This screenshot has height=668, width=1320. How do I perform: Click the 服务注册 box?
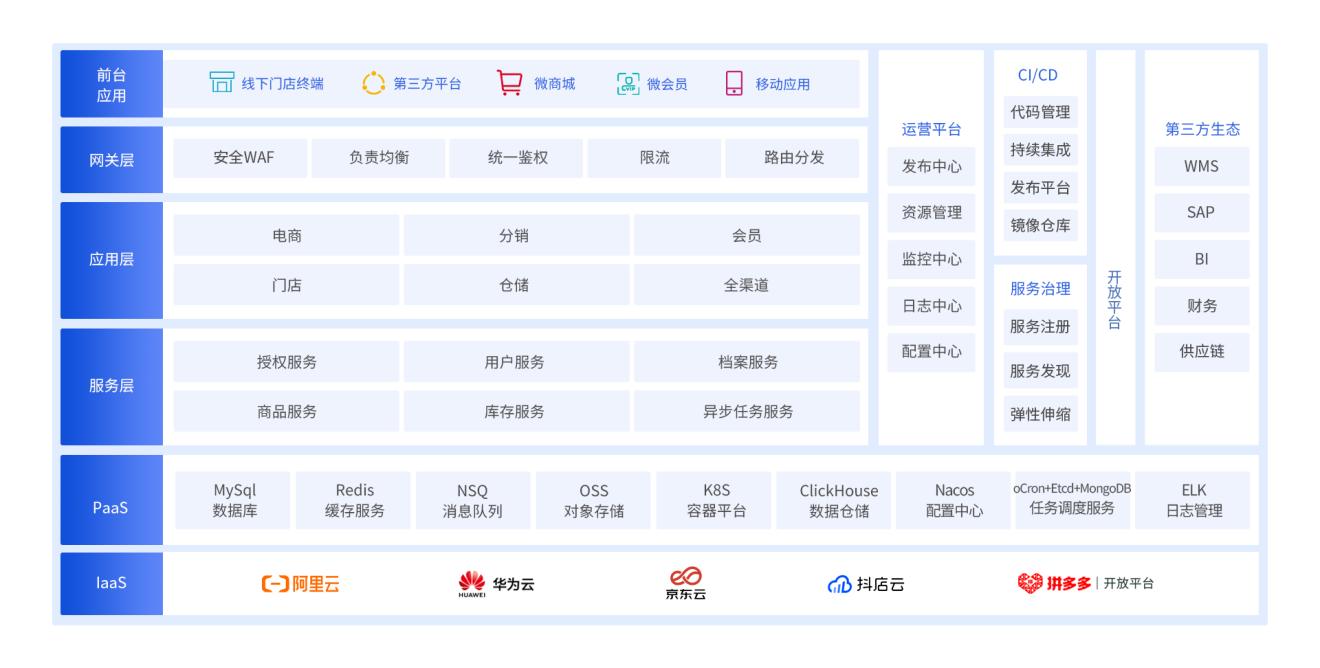pyautogui.click(x=1040, y=326)
